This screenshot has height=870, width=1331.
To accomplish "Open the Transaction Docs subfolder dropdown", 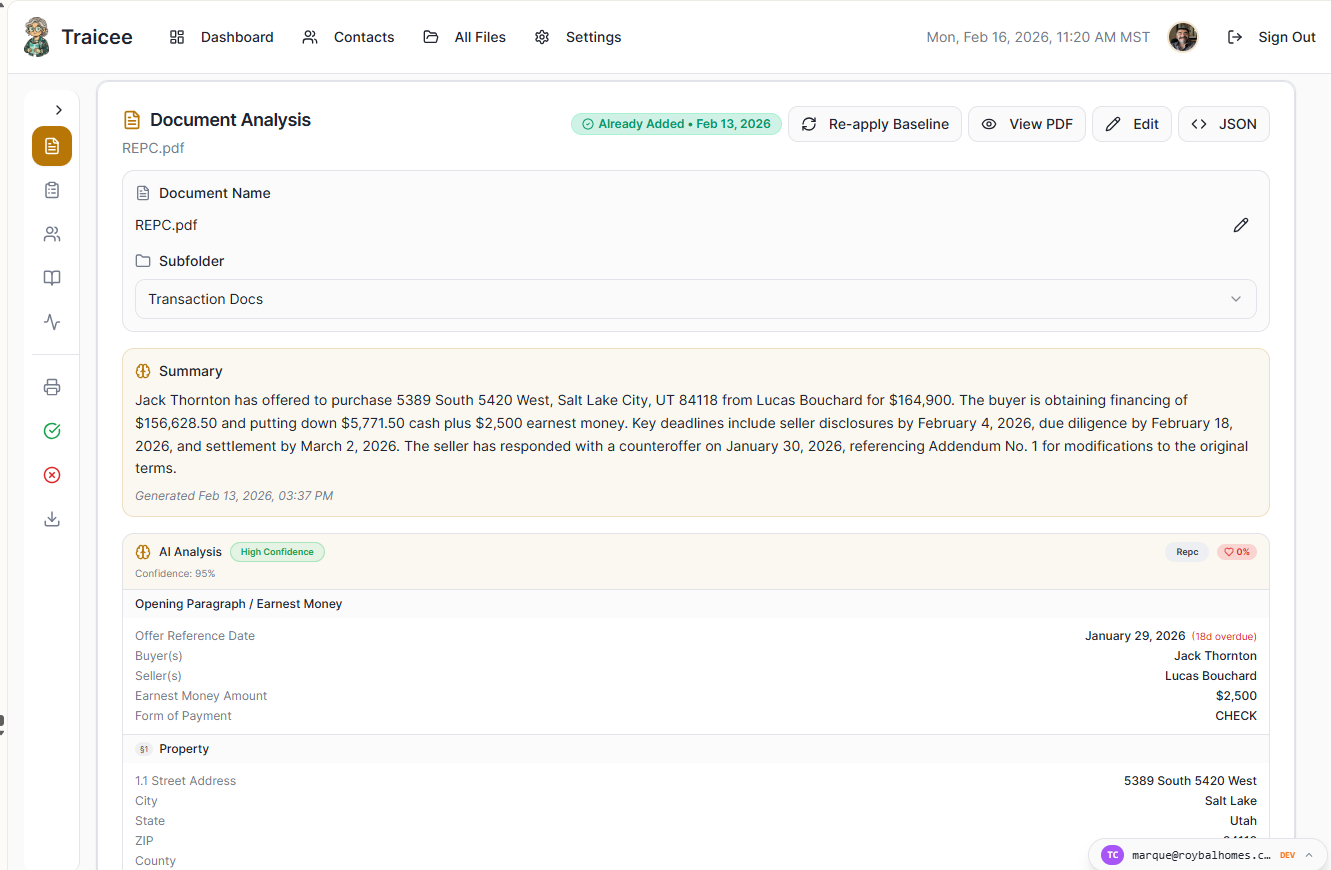I will pos(695,299).
